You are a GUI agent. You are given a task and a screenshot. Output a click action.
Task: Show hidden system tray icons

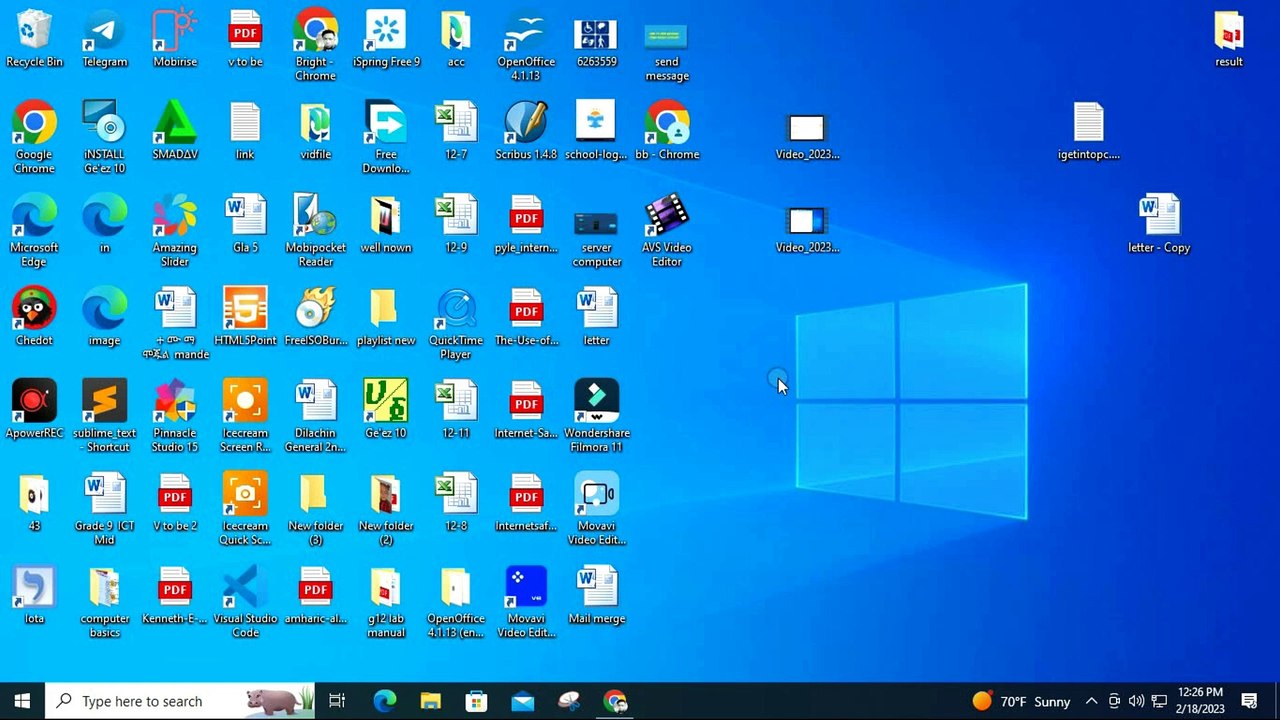click(1091, 701)
